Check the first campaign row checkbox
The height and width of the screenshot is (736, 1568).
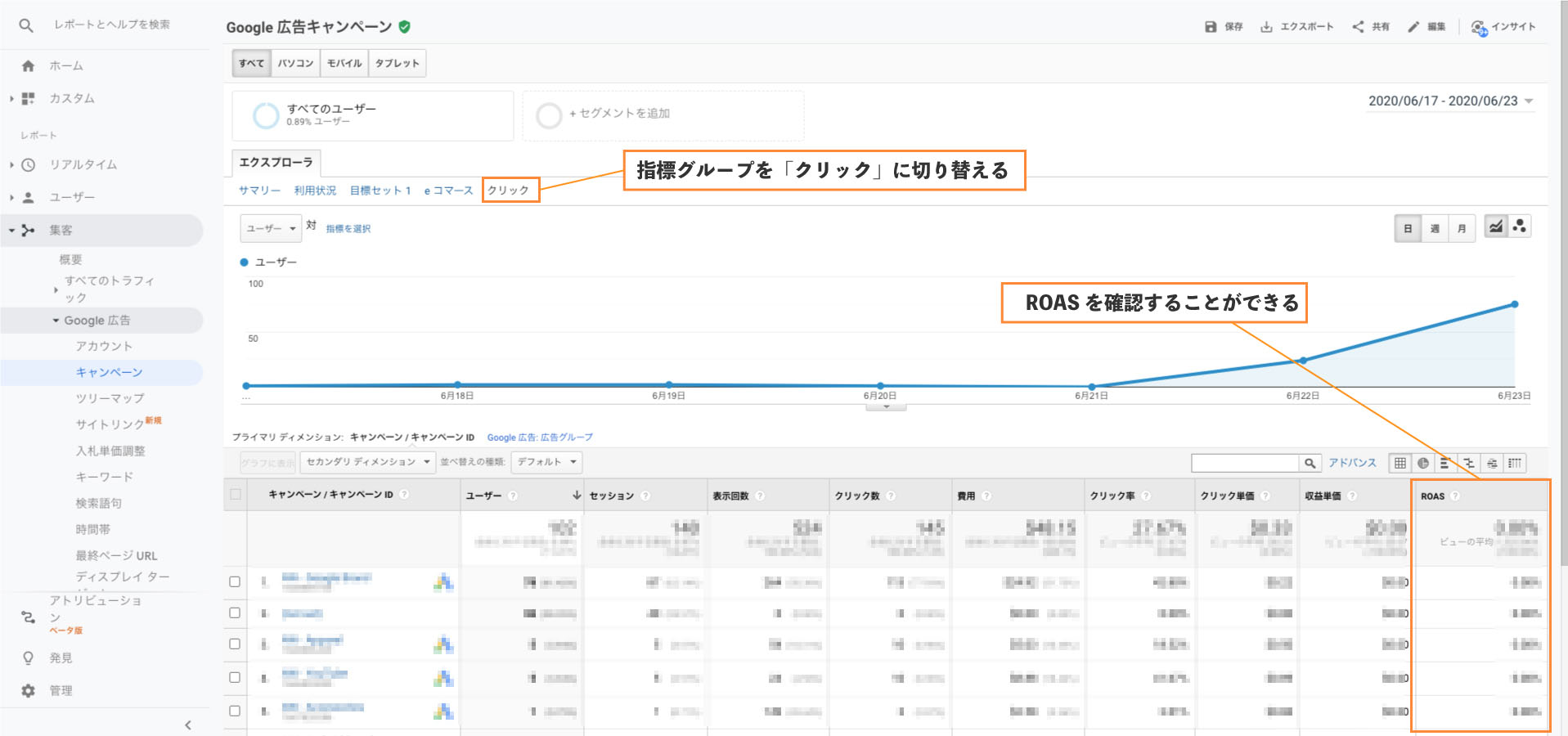(235, 581)
